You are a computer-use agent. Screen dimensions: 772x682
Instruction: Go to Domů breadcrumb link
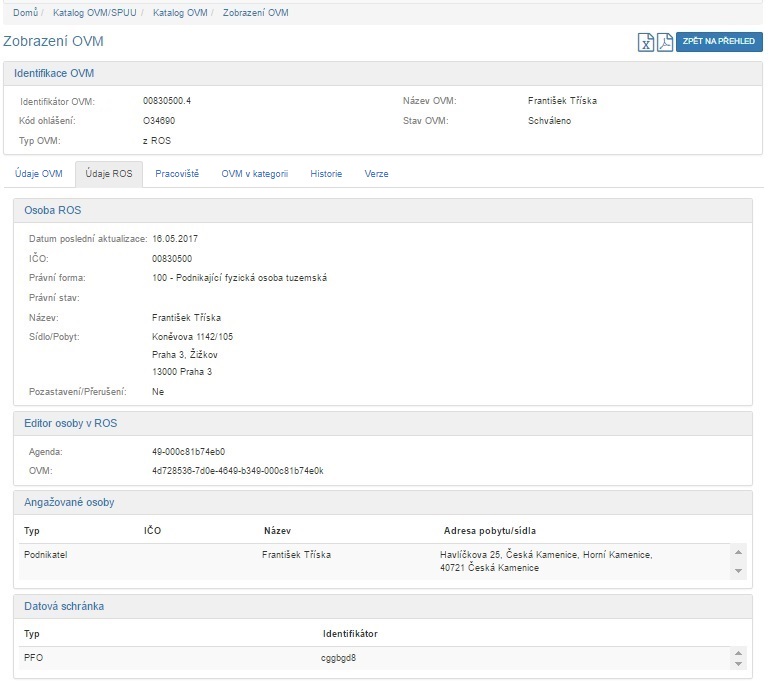pyautogui.click(x=25, y=13)
